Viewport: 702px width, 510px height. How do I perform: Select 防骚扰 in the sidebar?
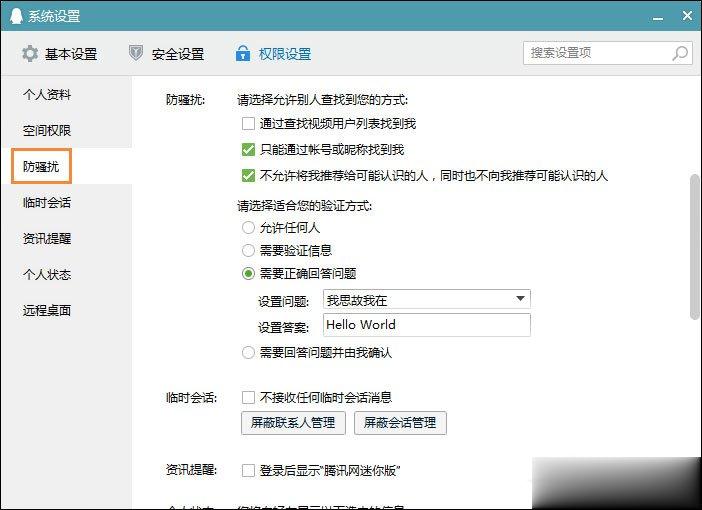(x=41, y=166)
